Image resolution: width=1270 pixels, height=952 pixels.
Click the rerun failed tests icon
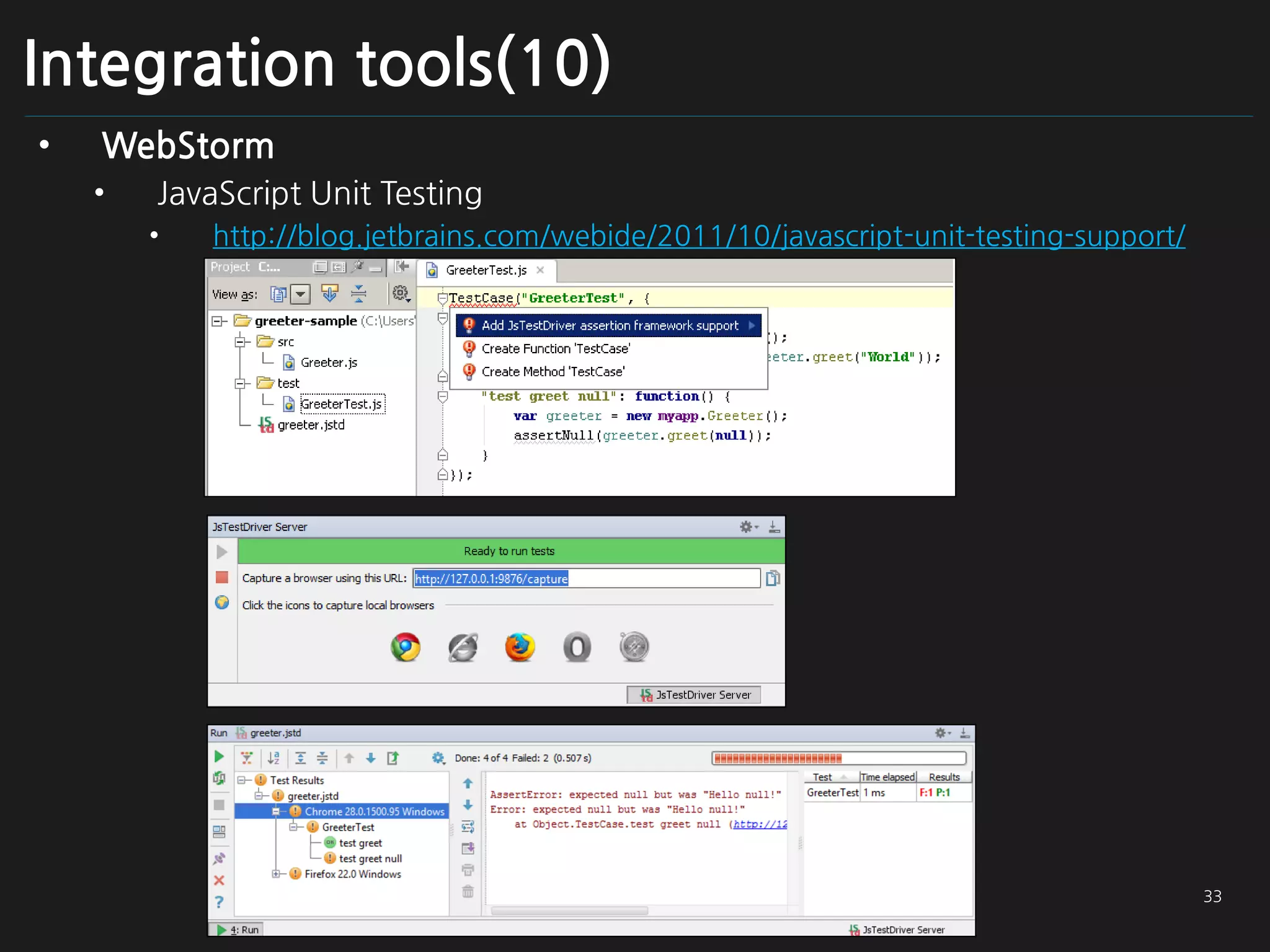click(219, 778)
